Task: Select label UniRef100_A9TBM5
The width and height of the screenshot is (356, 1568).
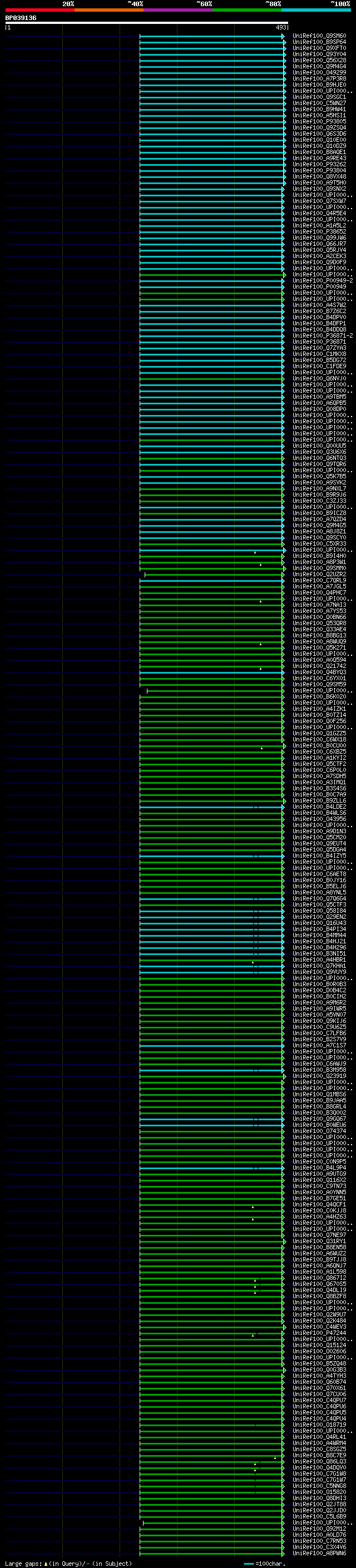Action: [319, 397]
